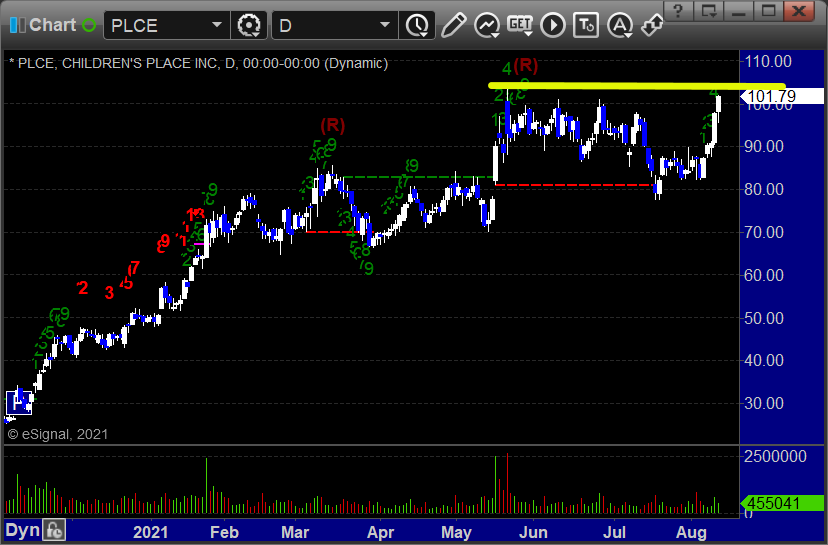
Task: Open the studies chart-line menu
Action: coord(487,25)
